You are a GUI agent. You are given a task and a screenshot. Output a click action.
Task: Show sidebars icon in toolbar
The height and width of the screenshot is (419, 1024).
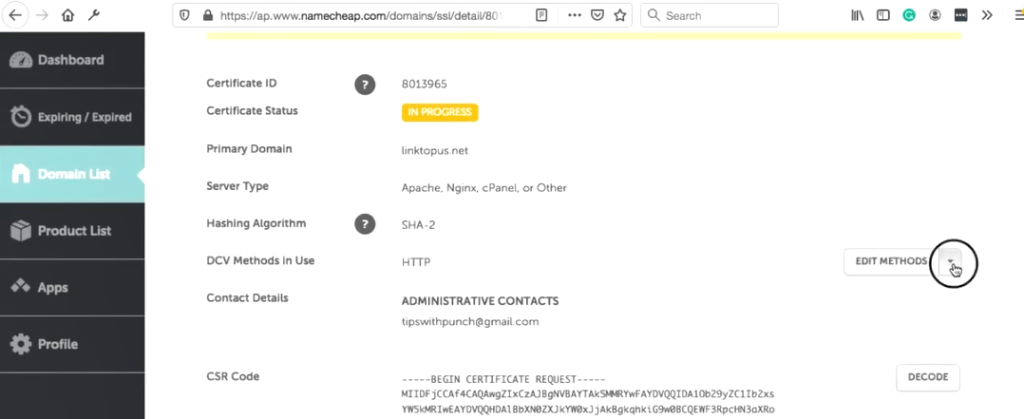pyautogui.click(x=883, y=15)
